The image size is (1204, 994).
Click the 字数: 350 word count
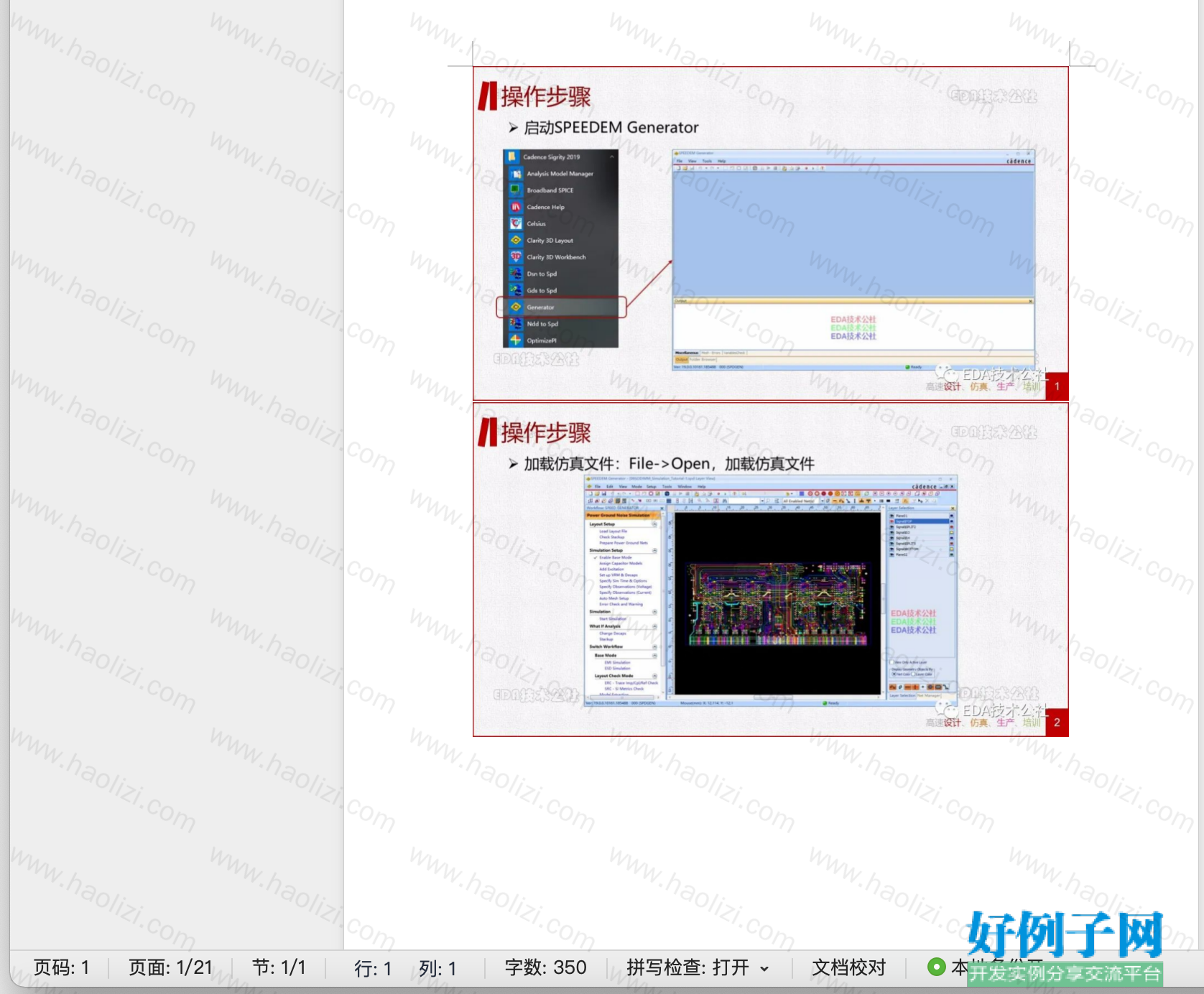[x=545, y=967]
